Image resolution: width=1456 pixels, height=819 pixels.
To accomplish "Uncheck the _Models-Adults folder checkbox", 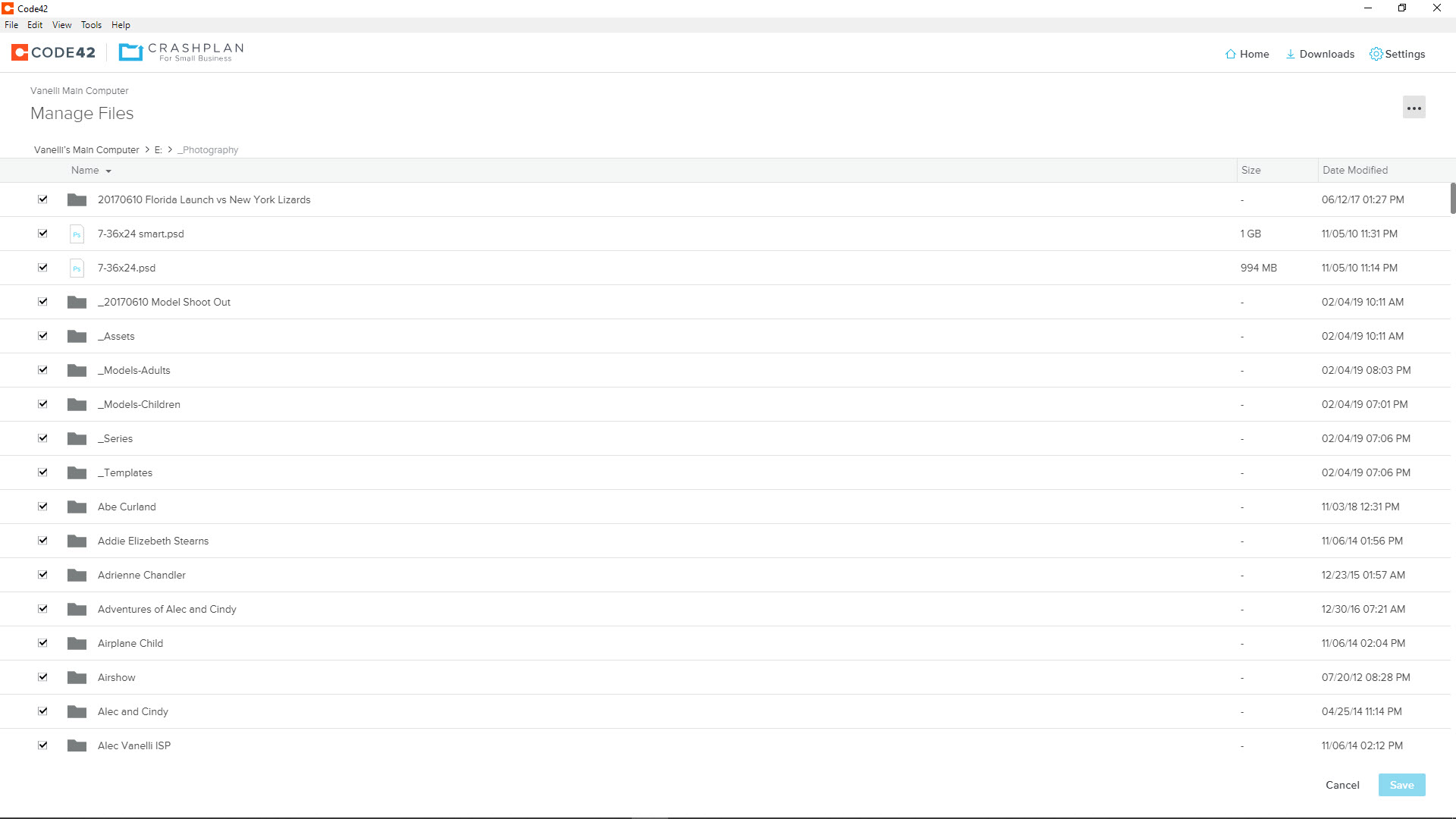I will pyautogui.click(x=42, y=370).
